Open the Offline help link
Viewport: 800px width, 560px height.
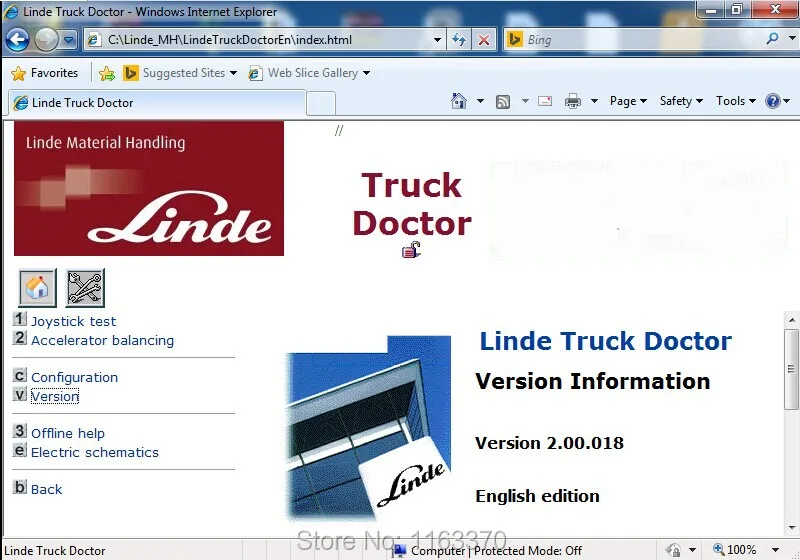[x=68, y=433]
